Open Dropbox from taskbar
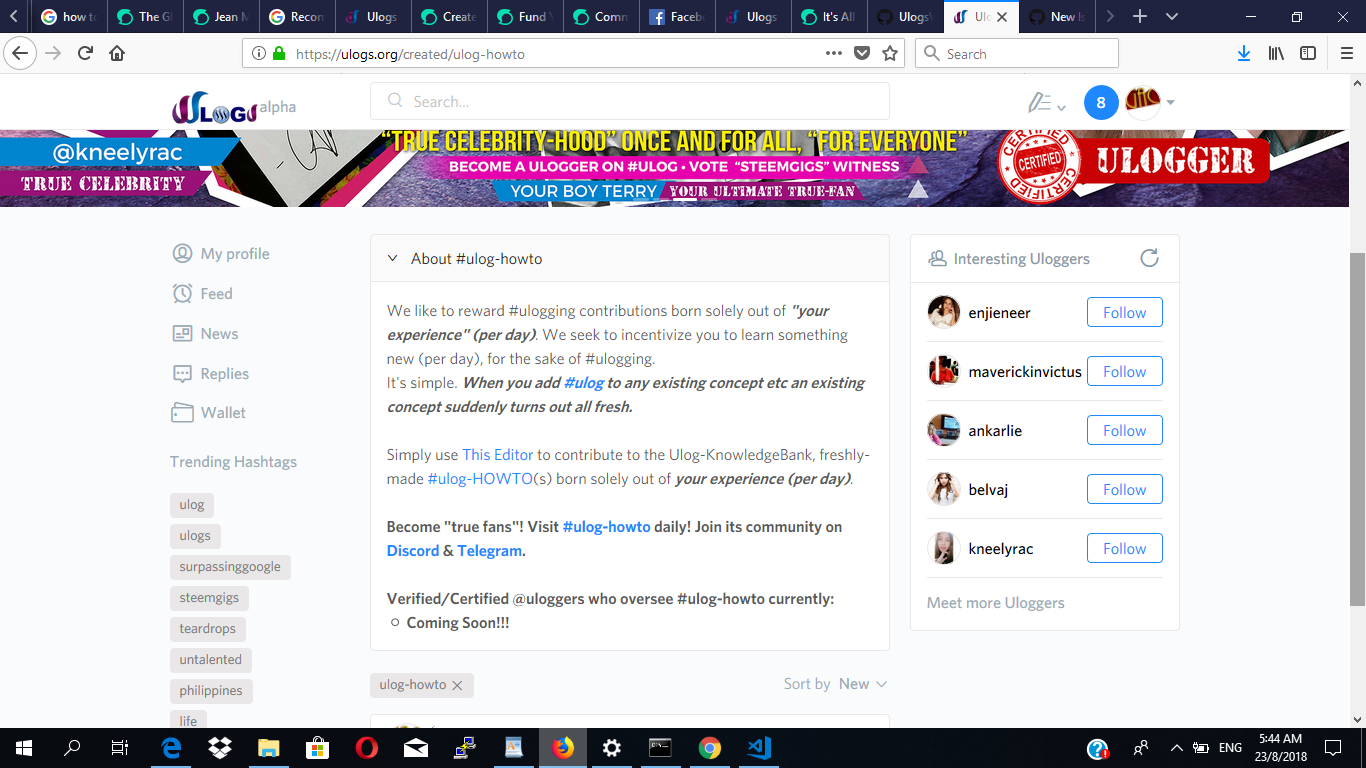1366x768 pixels. point(220,747)
